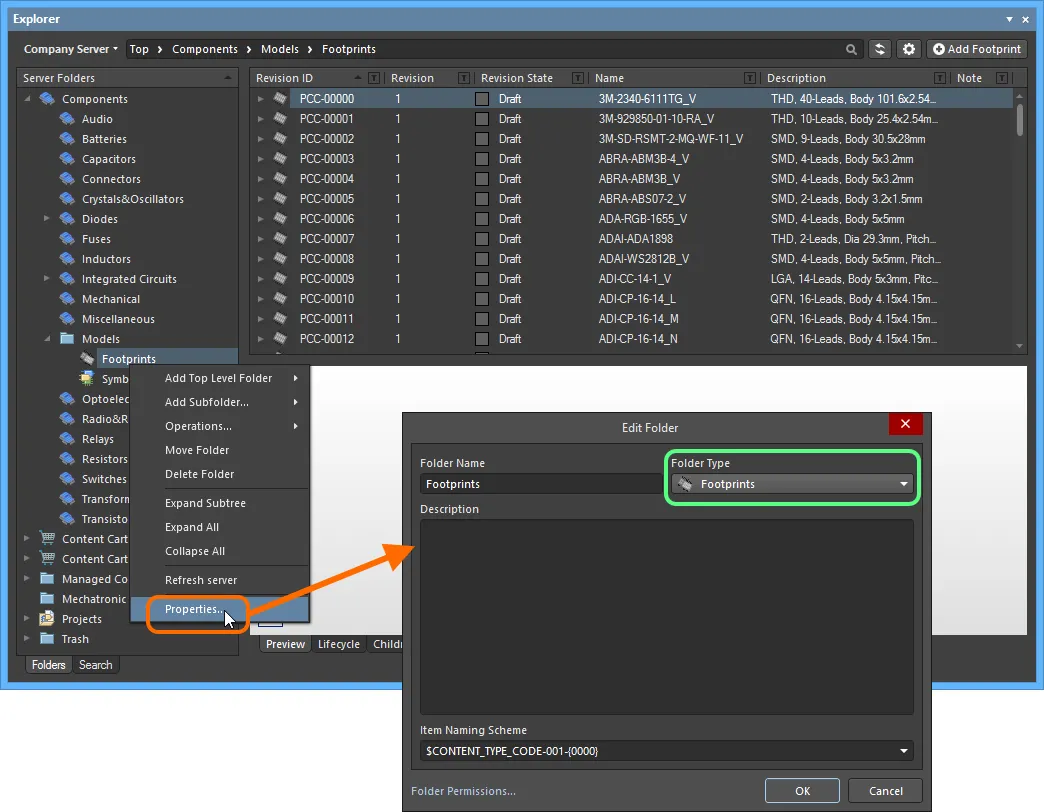Click the Models breadcrumb in the path
The width and height of the screenshot is (1044, 812).
point(280,49)
